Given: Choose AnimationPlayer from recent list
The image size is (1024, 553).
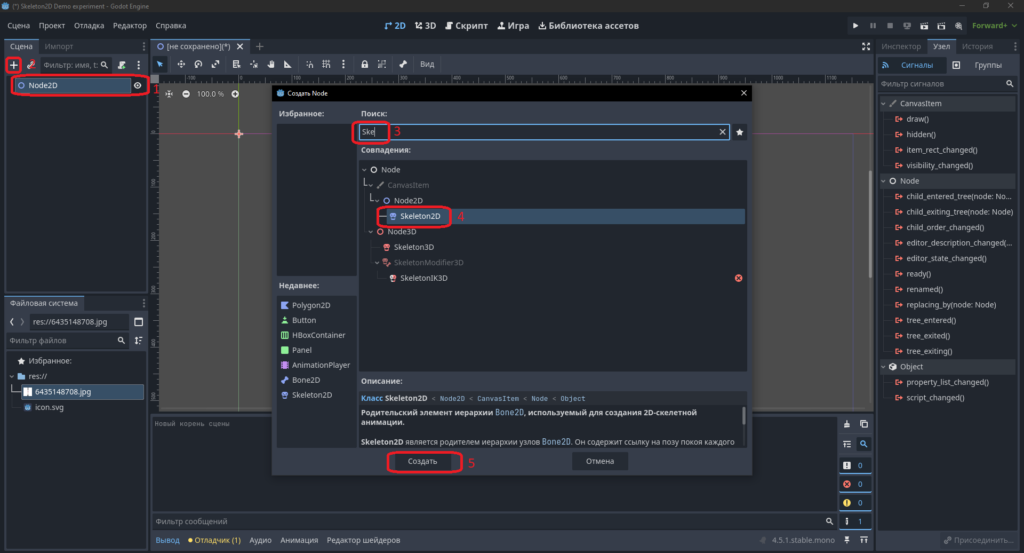Looking at the screenshot, I should point(321,365).
